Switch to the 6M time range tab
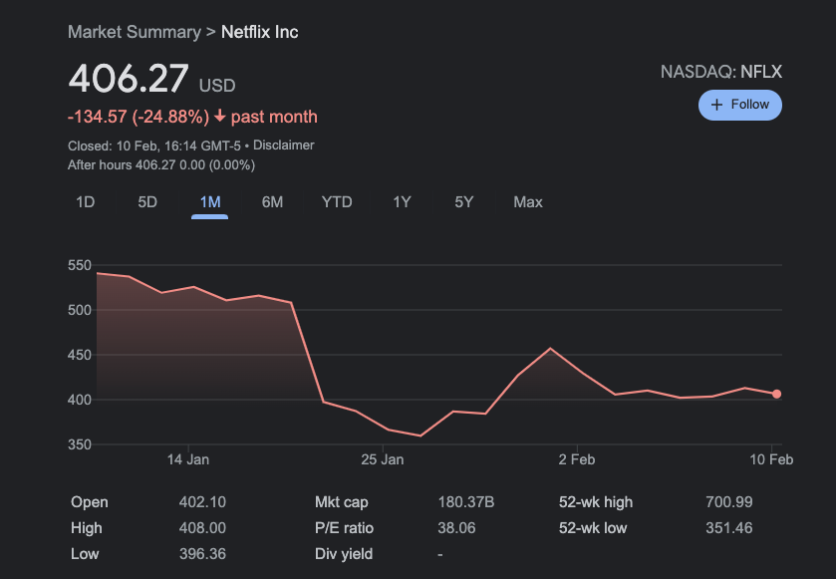Screen dimensions: 836x579 [272, 202]
